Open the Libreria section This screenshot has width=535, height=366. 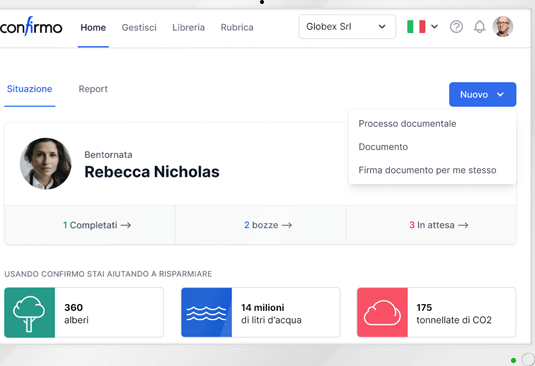(x=188, y=27)
